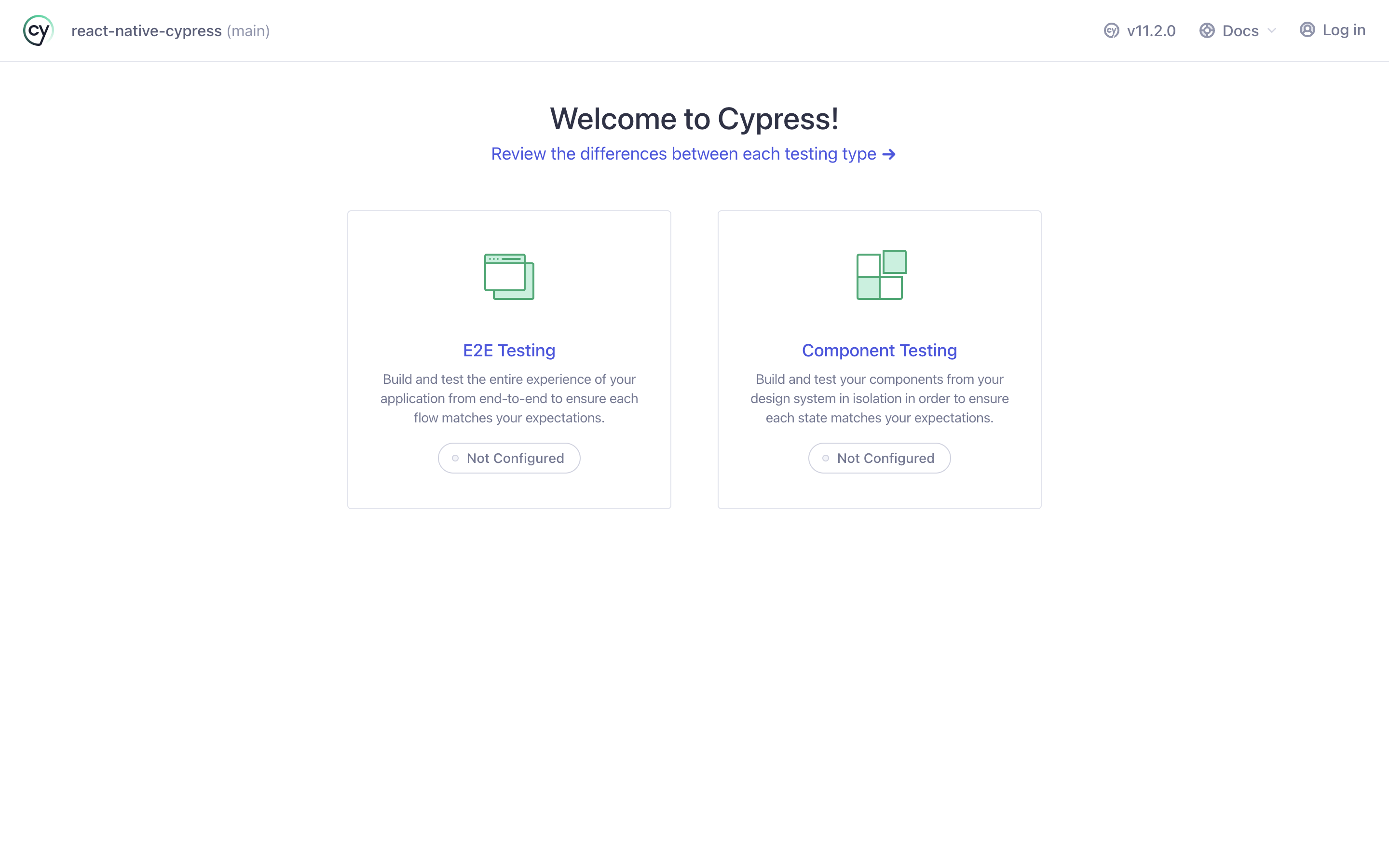Choose E2E Testing
Image resolution: width=1389 pixels, height=868 pixels.
click(509, 350)
